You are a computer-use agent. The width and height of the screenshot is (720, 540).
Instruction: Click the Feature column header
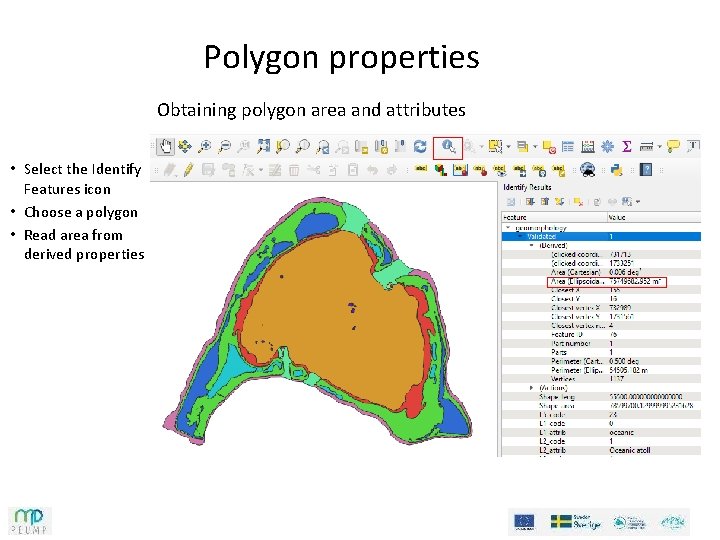554,217
